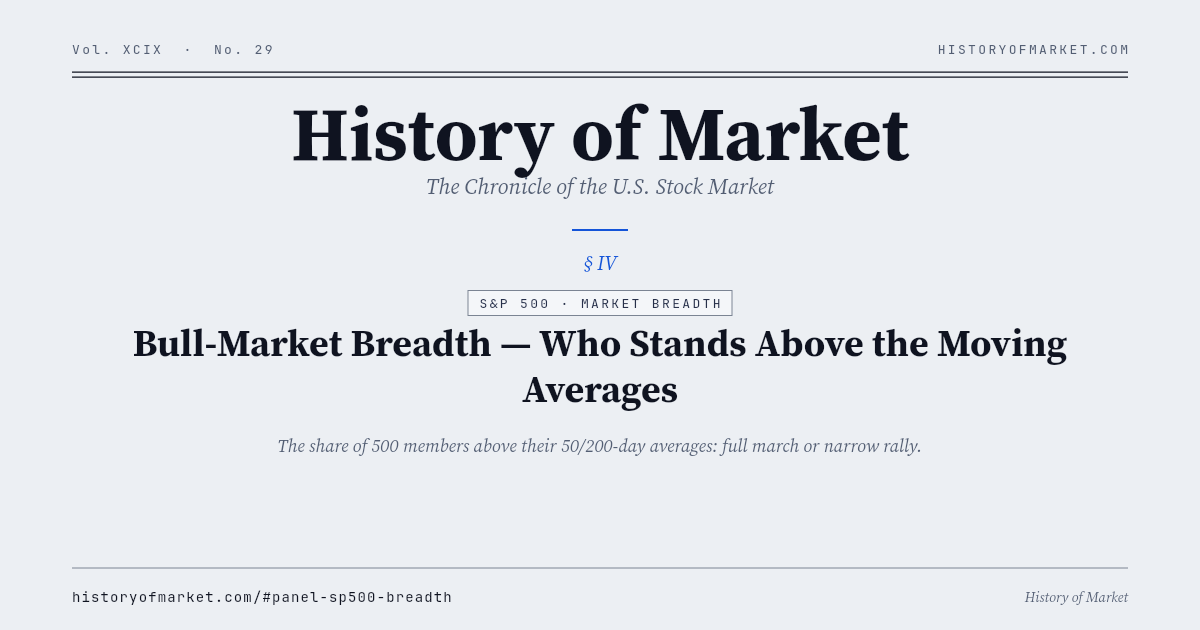Click the italic 'History of Market' footer credit

click(1076, 597)
